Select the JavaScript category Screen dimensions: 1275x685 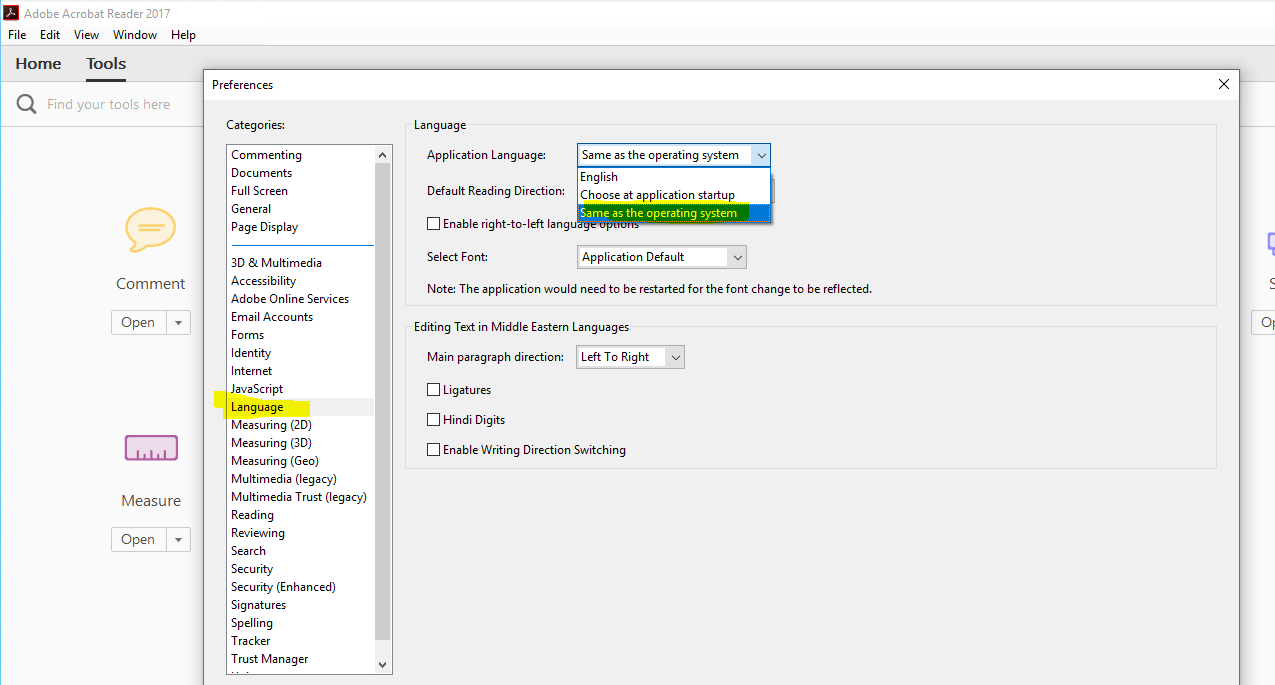pos(257,389)
